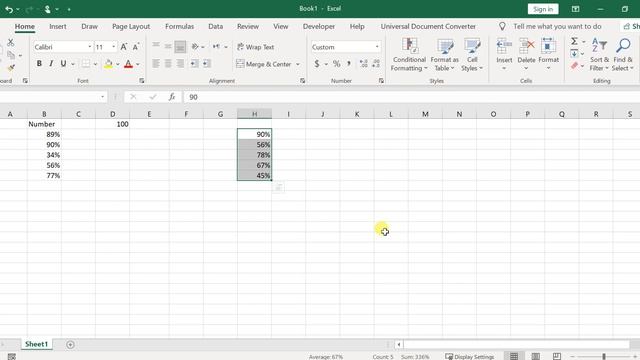Click the Page Layout view button in status bar
This screenshot has width=640, height=360.
pyautogui.click(x=535, y=356)
